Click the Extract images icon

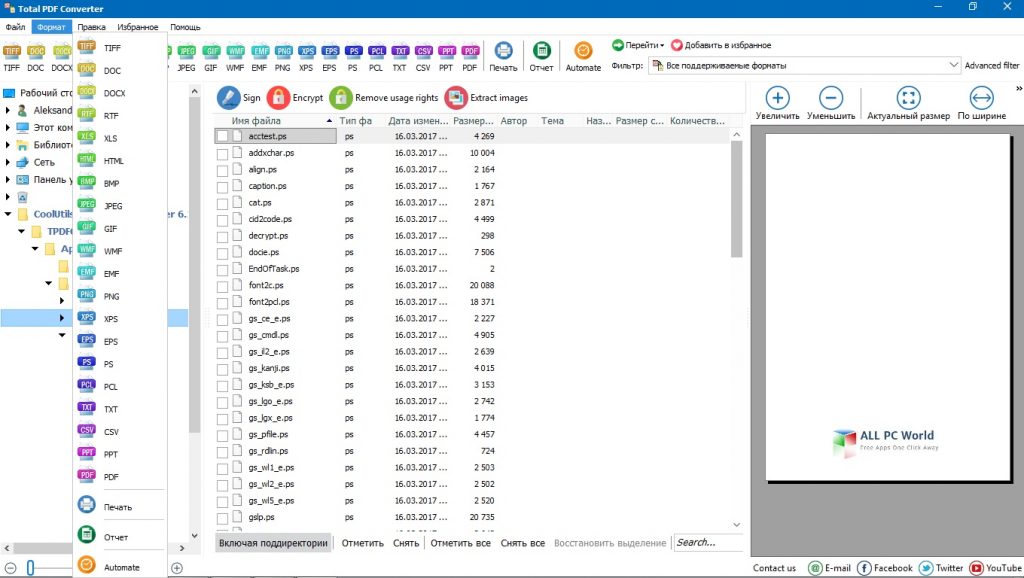[x=456, y=97]
